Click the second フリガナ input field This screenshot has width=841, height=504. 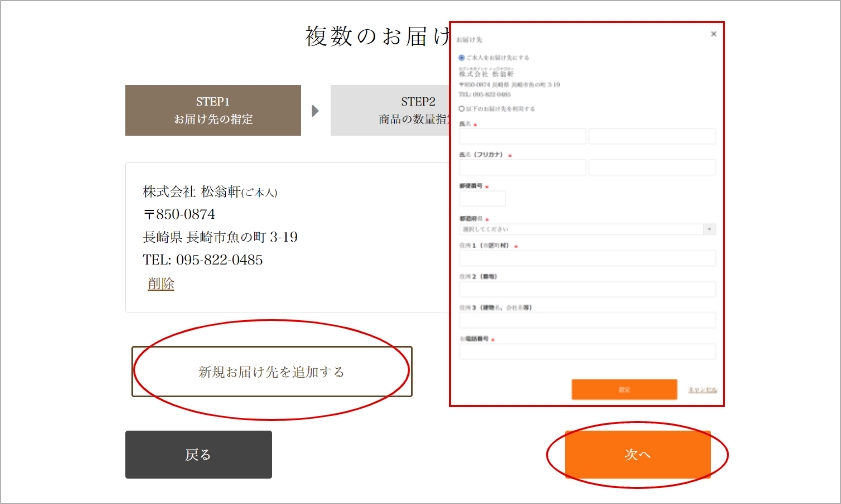click(x=652, y=167)
